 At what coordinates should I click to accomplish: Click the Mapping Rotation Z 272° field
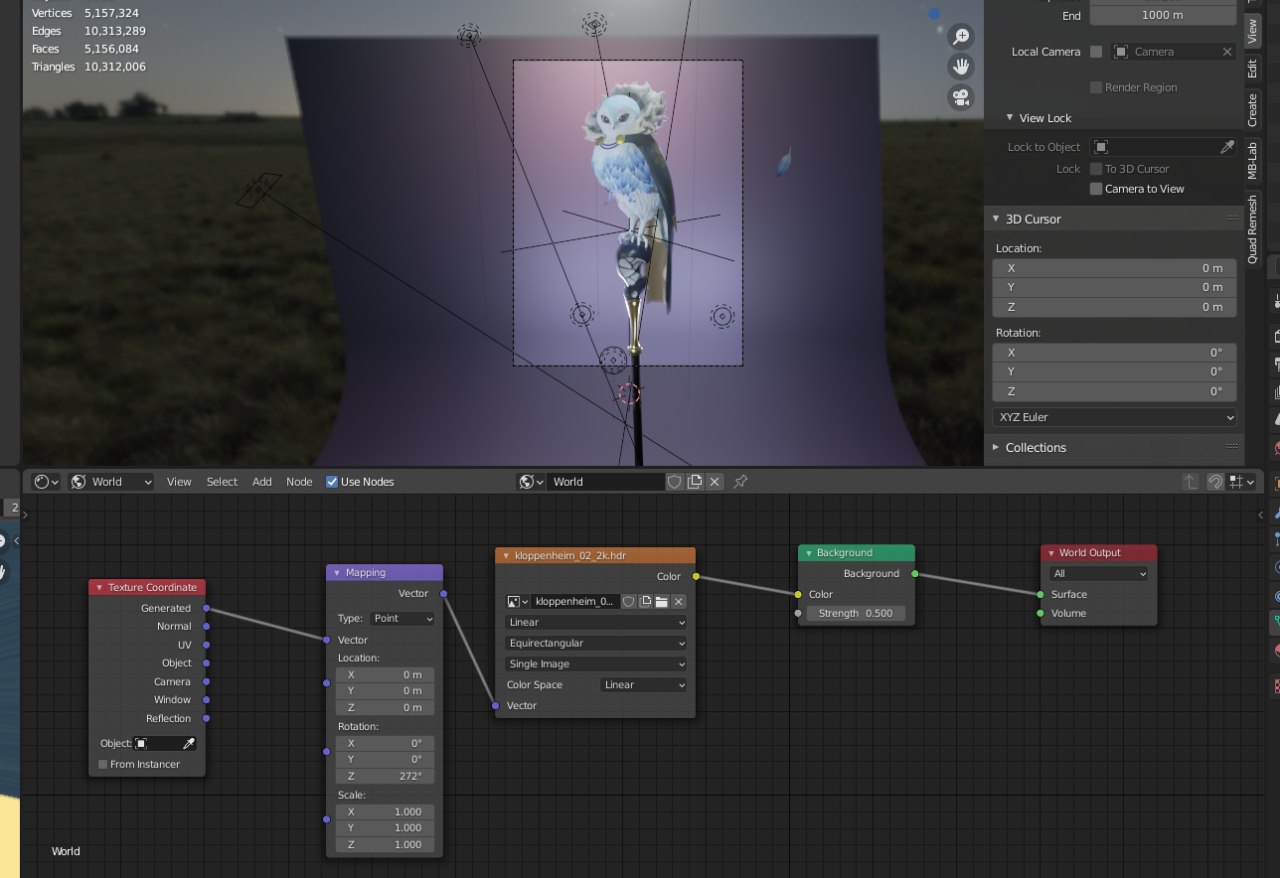[x=385, y=776]
